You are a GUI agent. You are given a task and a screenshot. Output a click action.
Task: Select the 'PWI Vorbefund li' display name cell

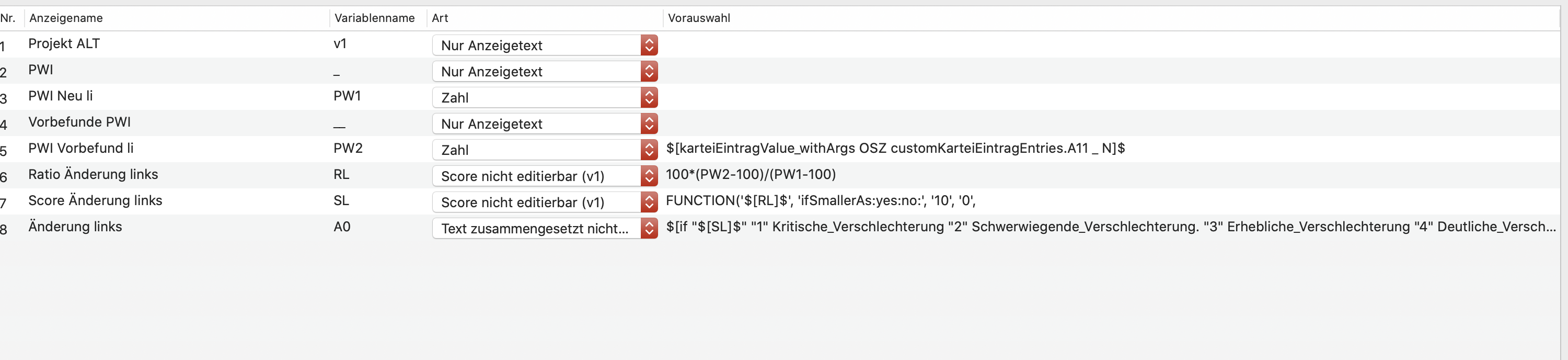pyautogui.click(x=80, y=149)
